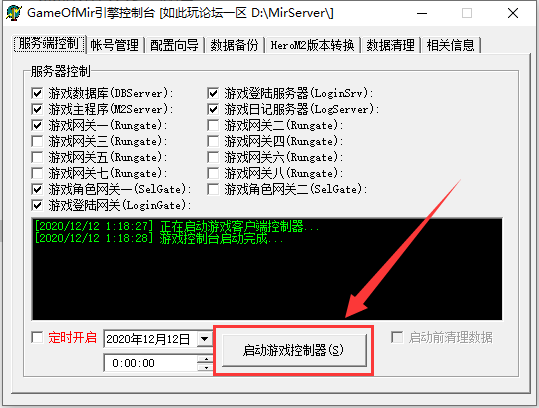Open the date picker dropdown arrow
The width and height of the screenshot is (539, 408).
pyautogui.click(x=205, y=339)
